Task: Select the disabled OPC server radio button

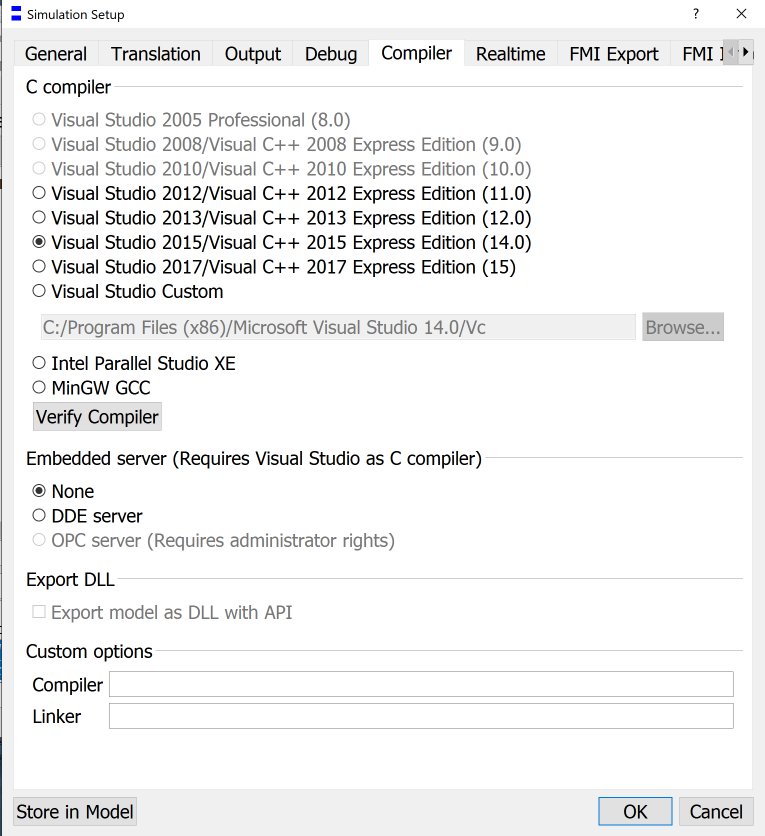Action: click(x=39, y=540)
